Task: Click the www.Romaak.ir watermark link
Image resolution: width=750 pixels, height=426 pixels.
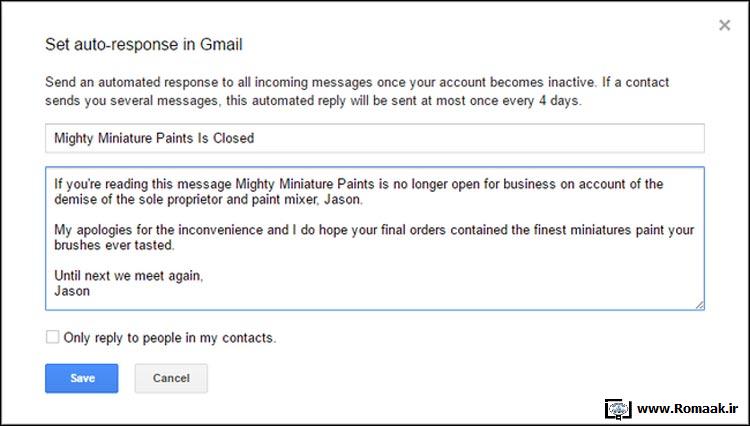Action: [688, 409]
